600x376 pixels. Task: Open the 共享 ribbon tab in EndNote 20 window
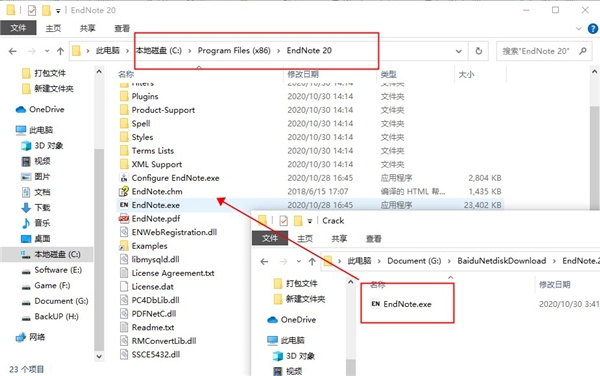tap(88, 28)
